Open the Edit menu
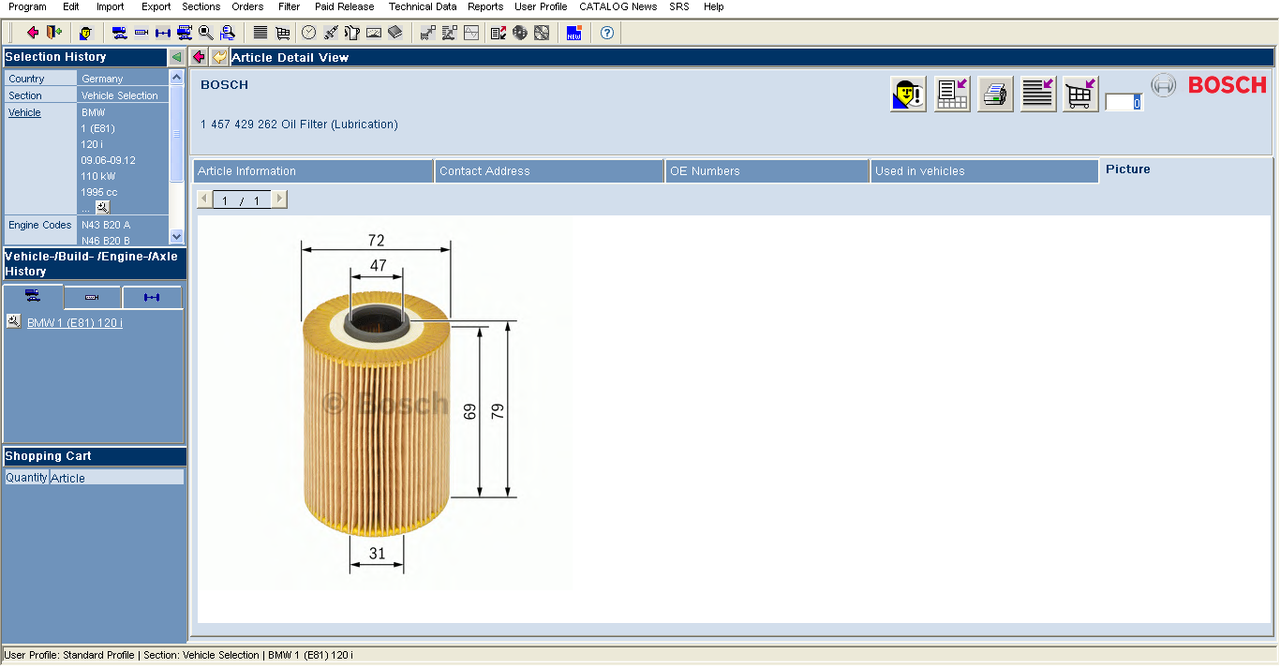 (x=71, y=7)
